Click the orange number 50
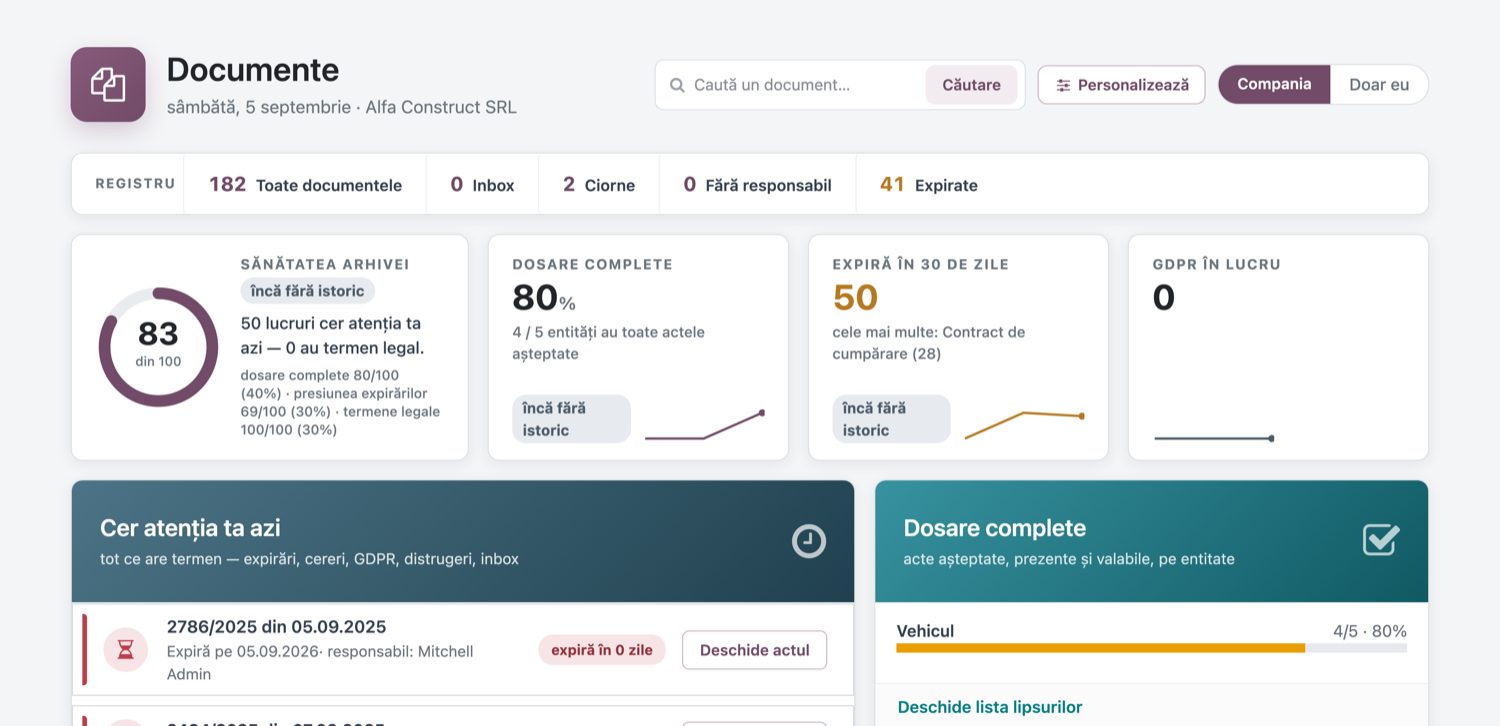Viewport: 1500px width, 726px height. [855, 297]
